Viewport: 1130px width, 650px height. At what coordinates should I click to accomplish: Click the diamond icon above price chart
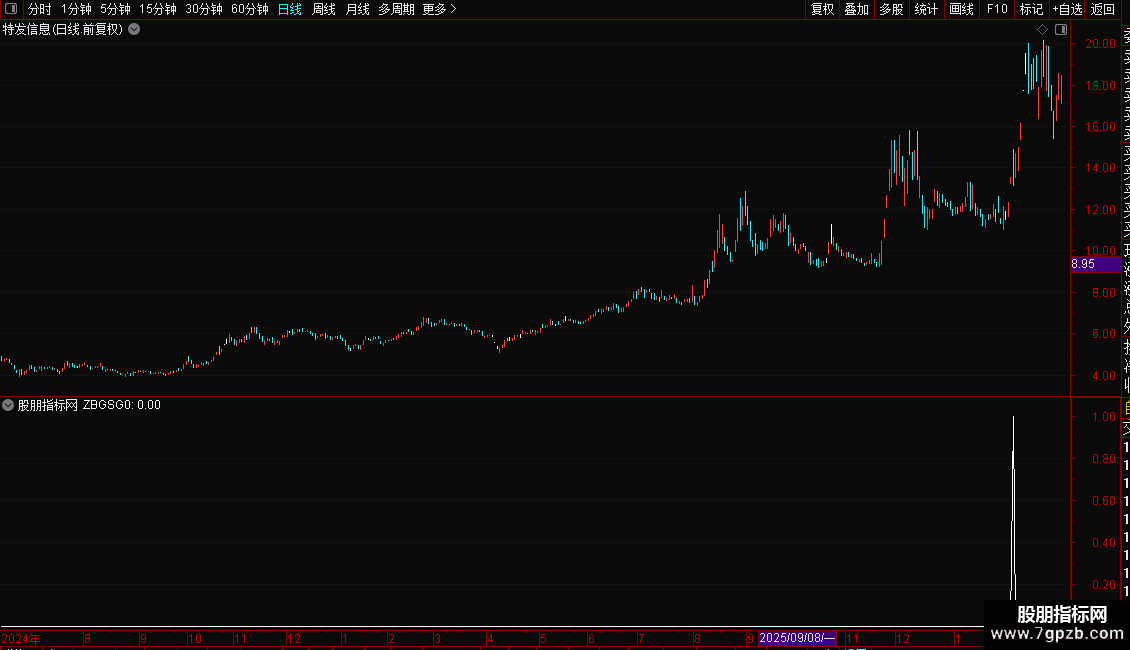pyautogui.click(x=1042, y=30)
